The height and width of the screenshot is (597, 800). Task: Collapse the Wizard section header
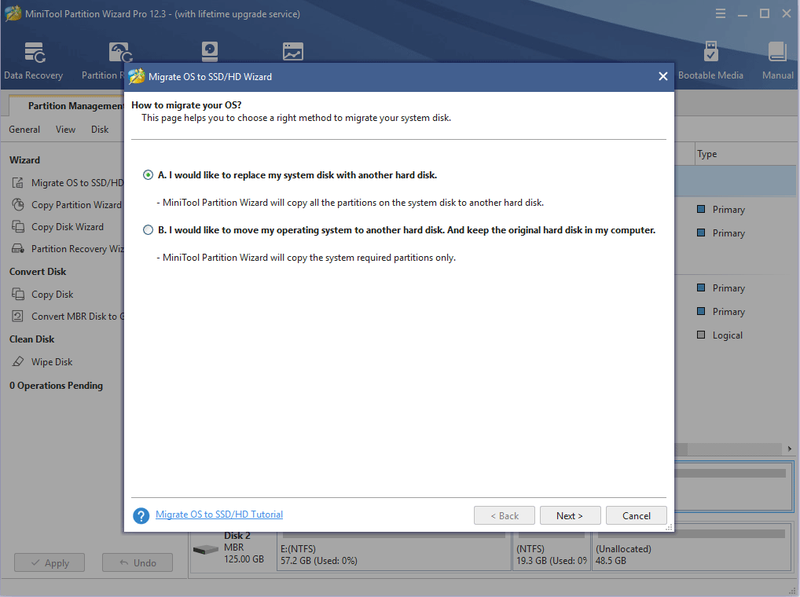24,160
